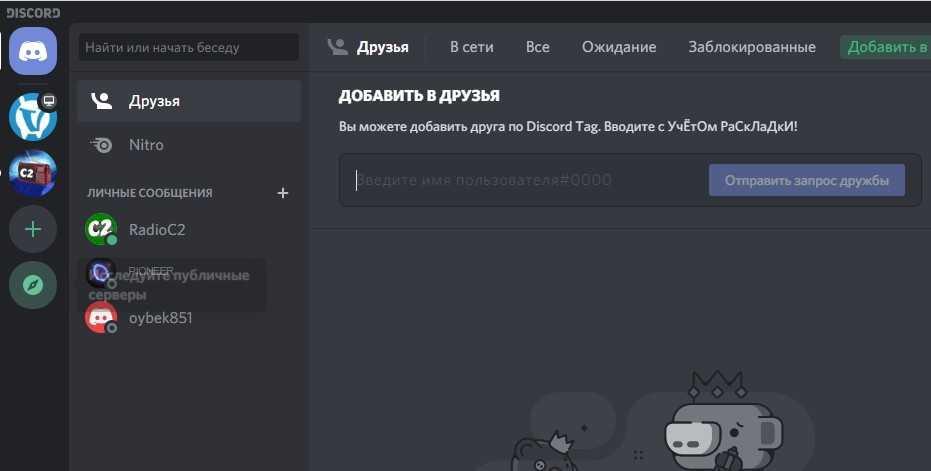
Task: Open Nitro in the sidebar
Action: click(x=189, y=145)
